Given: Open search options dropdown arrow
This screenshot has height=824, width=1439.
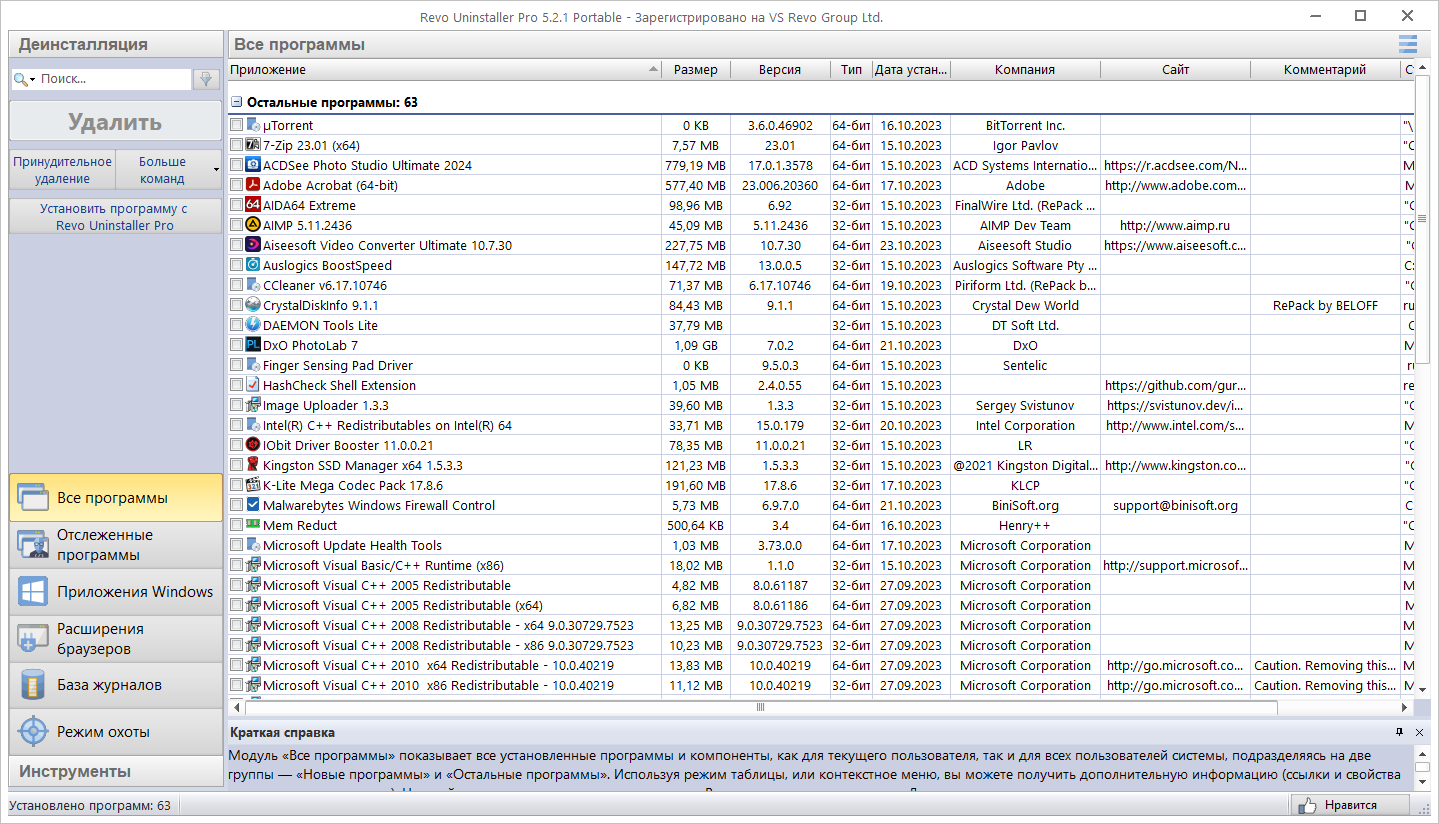Looking at the screenshot, I should coord(33,80).
